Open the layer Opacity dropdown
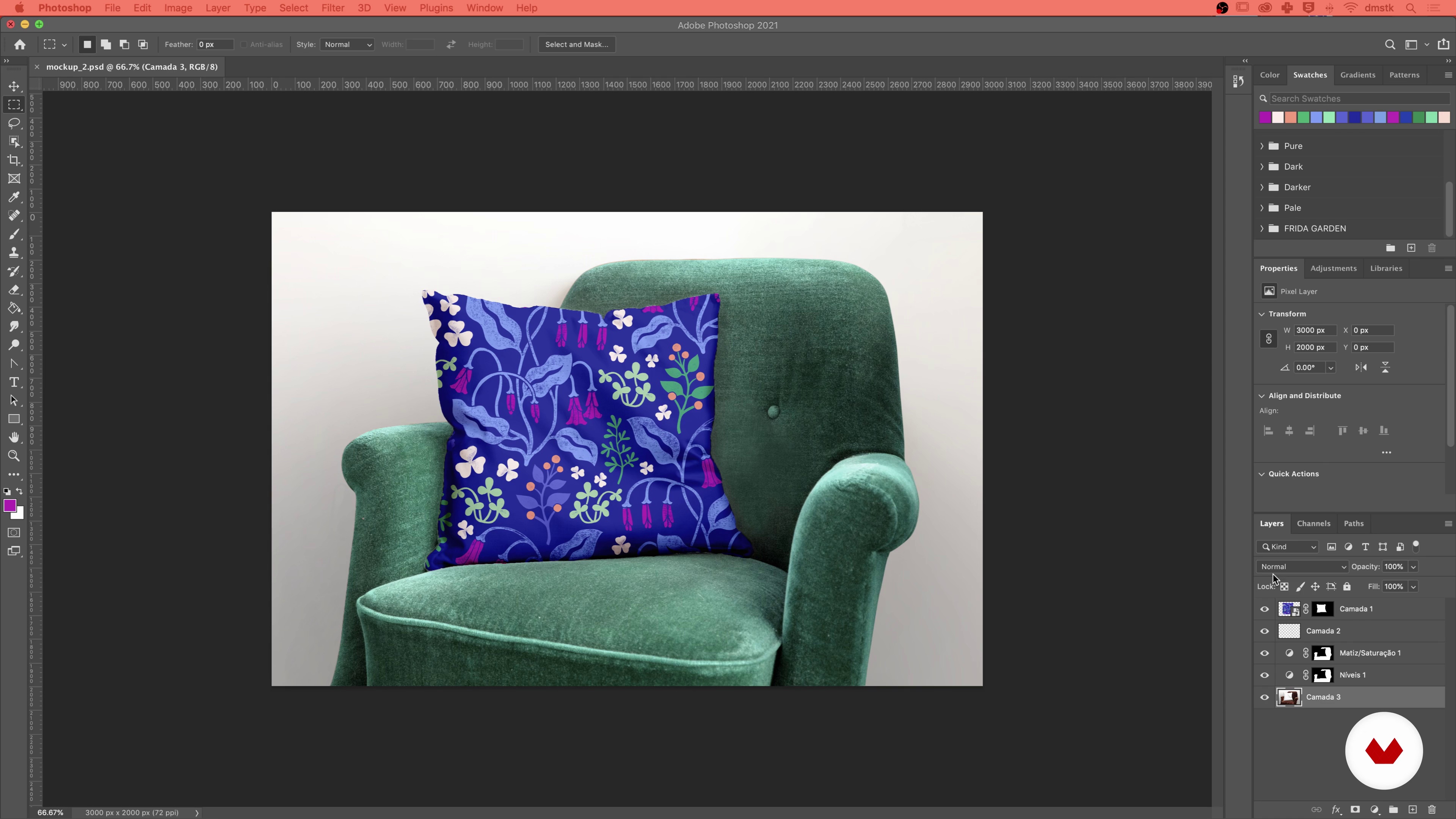Screen dimensions: 1456x819 coord(1413,567)
